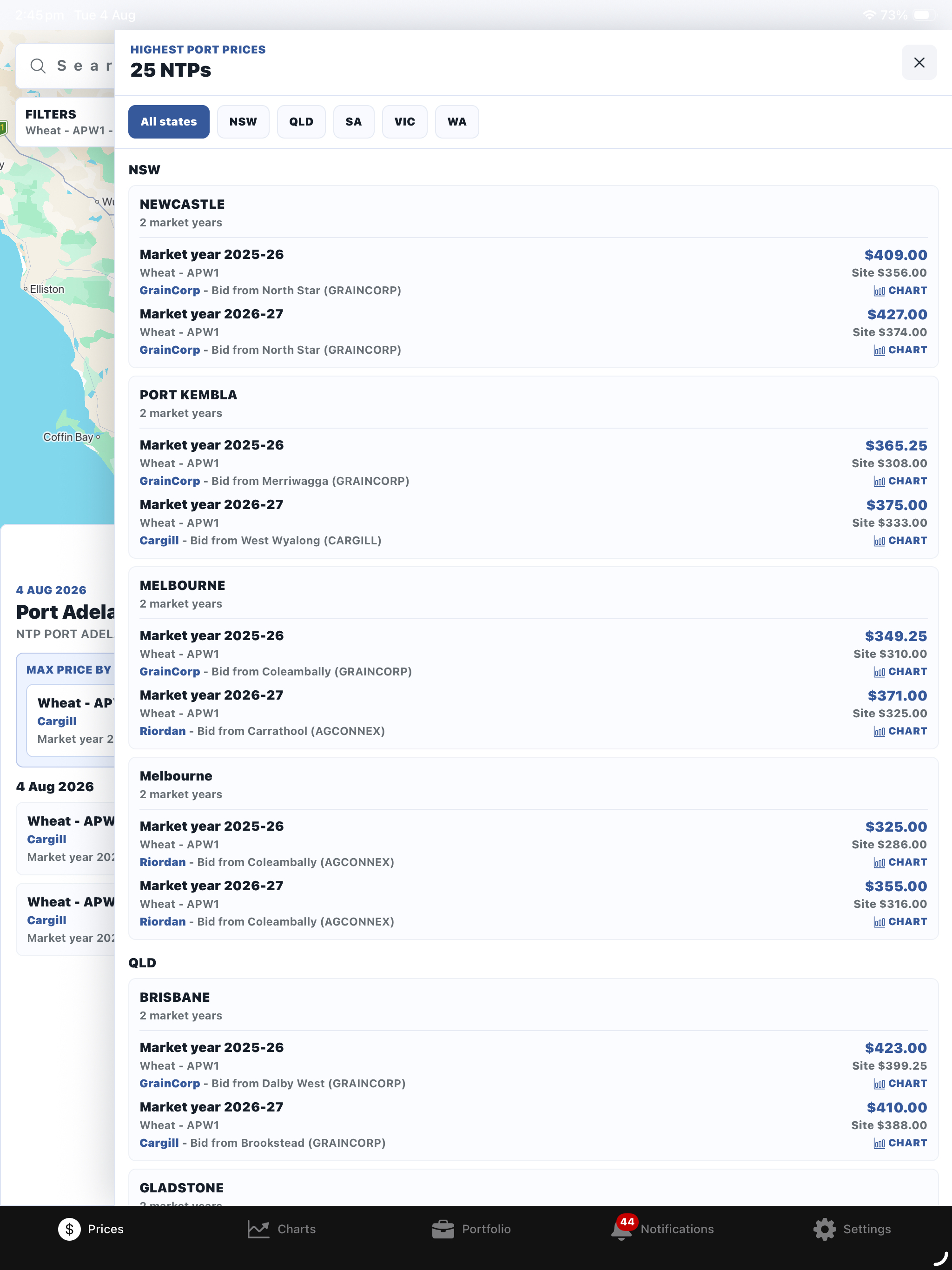952x1270 pixels.
Task: Open the Prices tab
Action: click(x=91, y=1229)
